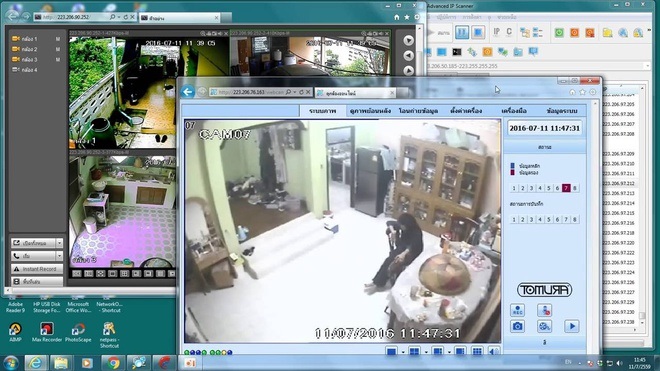
Task: Toggle channel 4 in the upper channel row
Action: pos(540,188)
